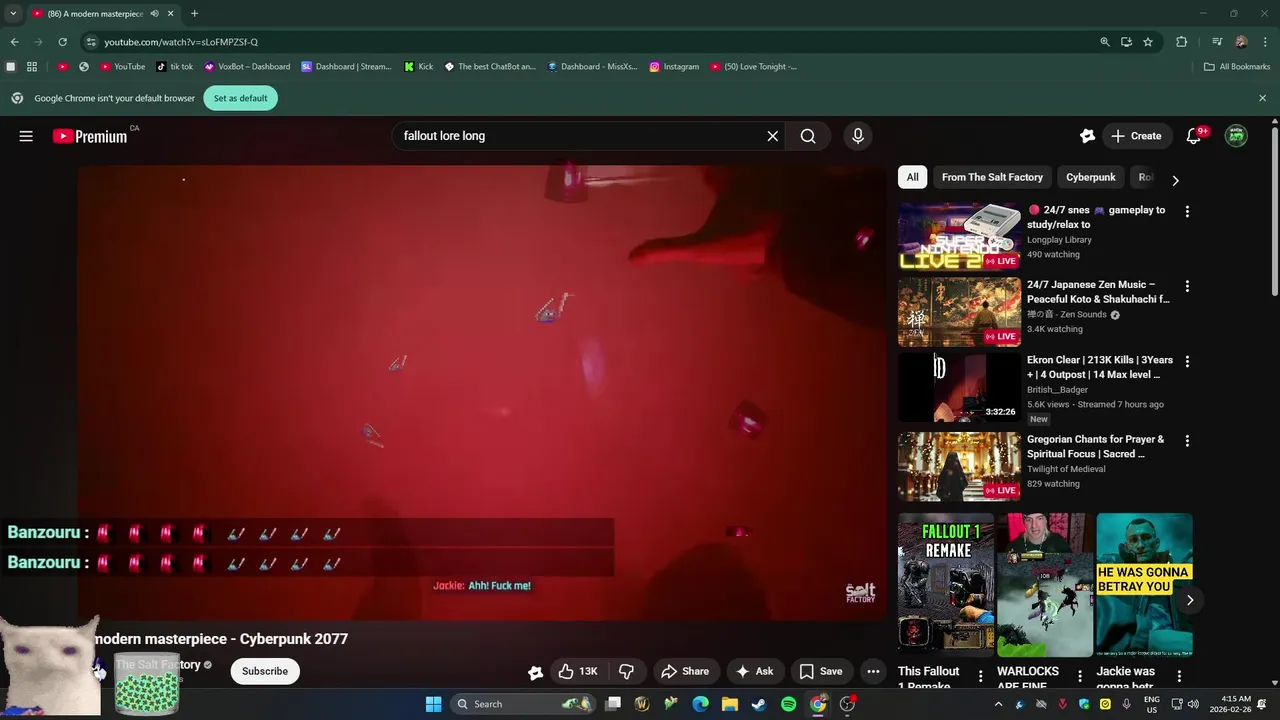Open options for '24/7 Japanese Zen Music'
Image resolution: width=1280 pixels, height=720 pixels.
pos(1187,286)
